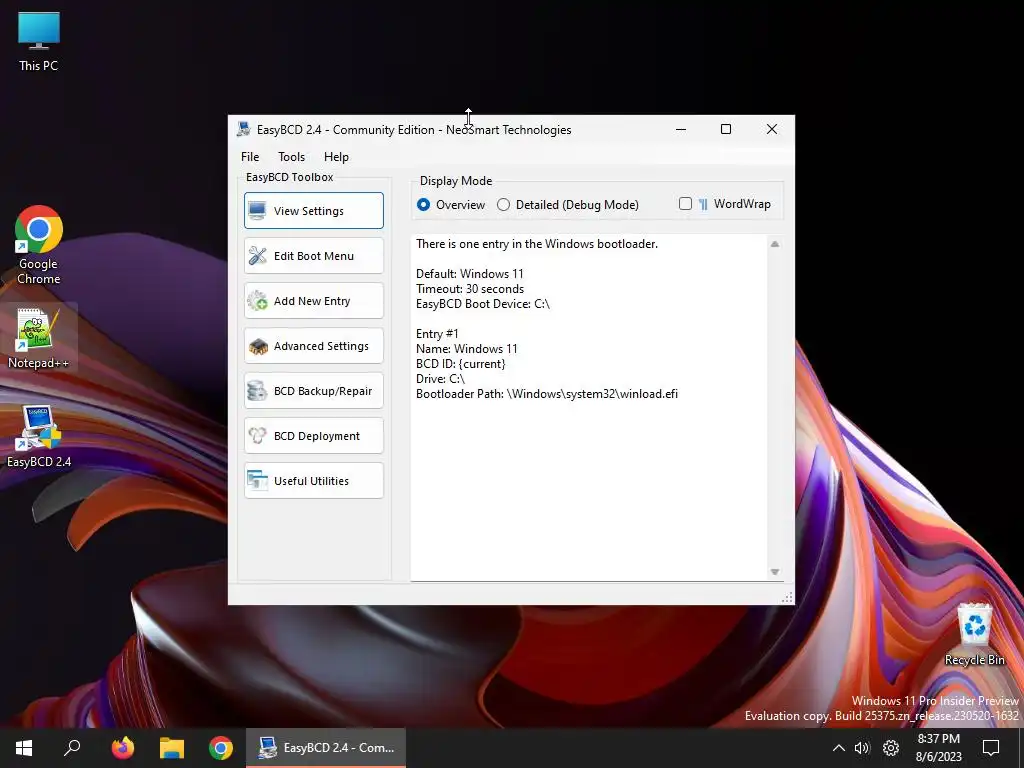Image resolution: width=1024 pixels, height=768 pixels.
Task: Open the volume control in tray
Action: point(862,748)
